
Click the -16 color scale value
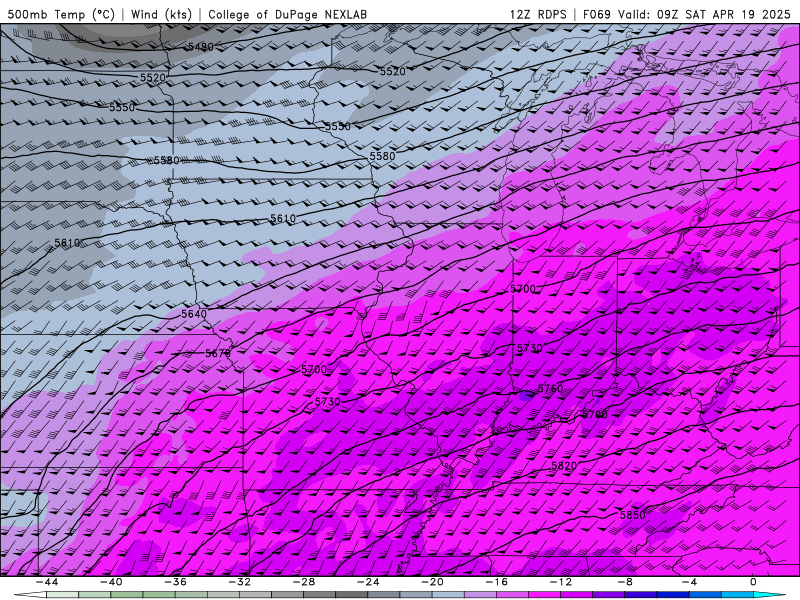click(497, 582)
